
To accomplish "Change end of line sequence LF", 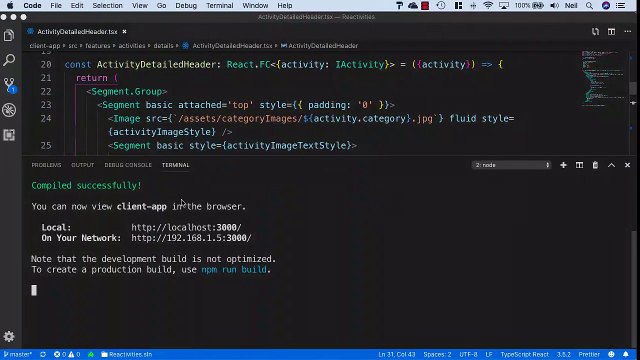I will tap(489, 354).
